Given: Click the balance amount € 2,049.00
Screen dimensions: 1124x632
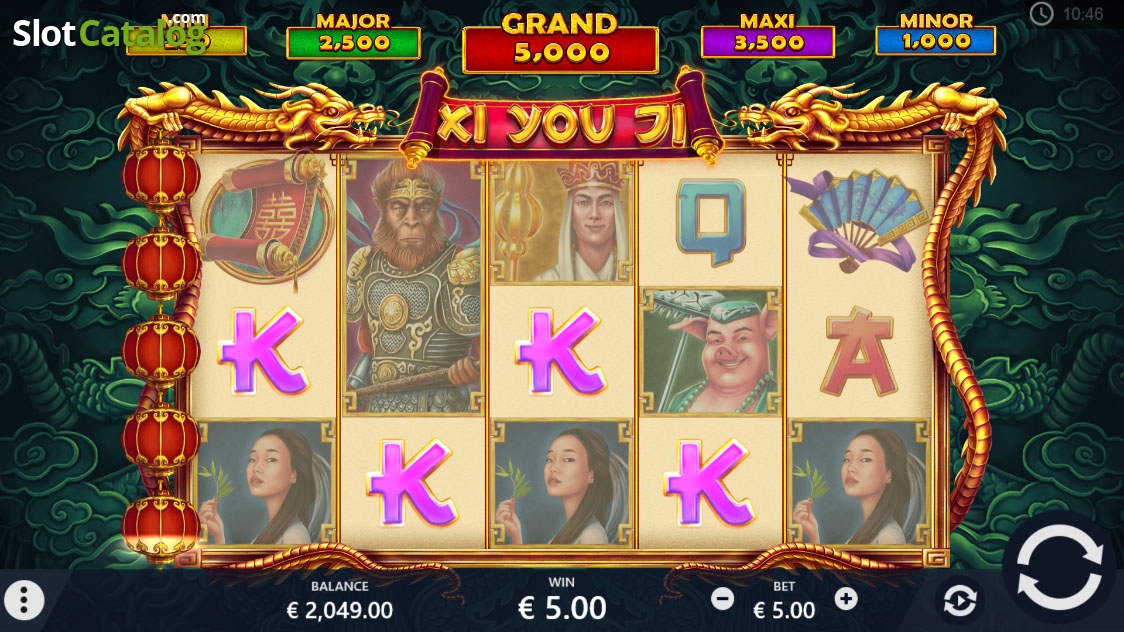Looking at the screenshot, I should [x=340, y=610].
